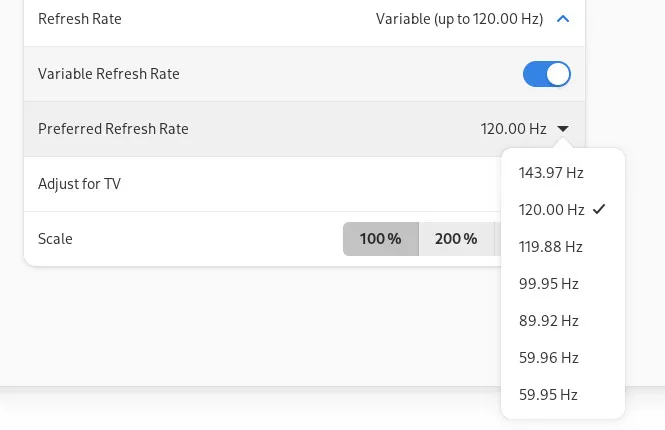Image resolution: width=665 pixels, height=430 pixels.
Task: Collapse the Refresh Rate chevron arrow
Action: tap(563, 18)
